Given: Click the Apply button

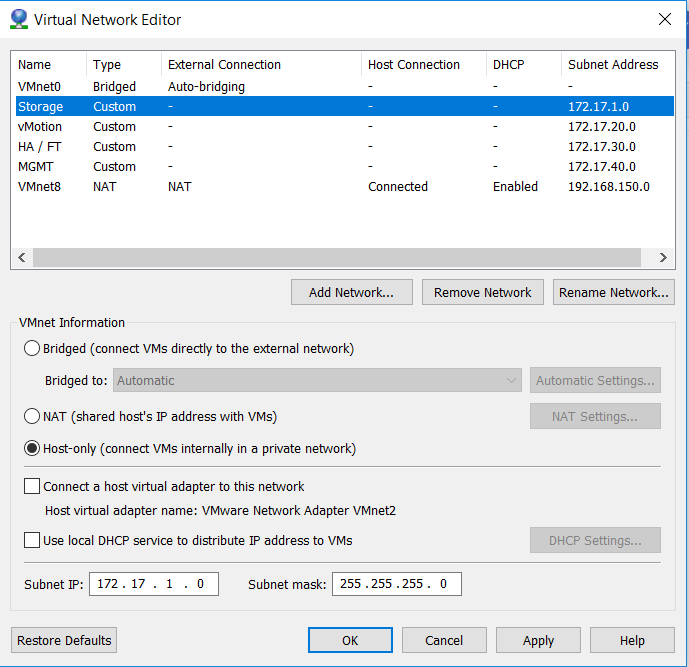Looking at the screenshot, I should point(538,640).
